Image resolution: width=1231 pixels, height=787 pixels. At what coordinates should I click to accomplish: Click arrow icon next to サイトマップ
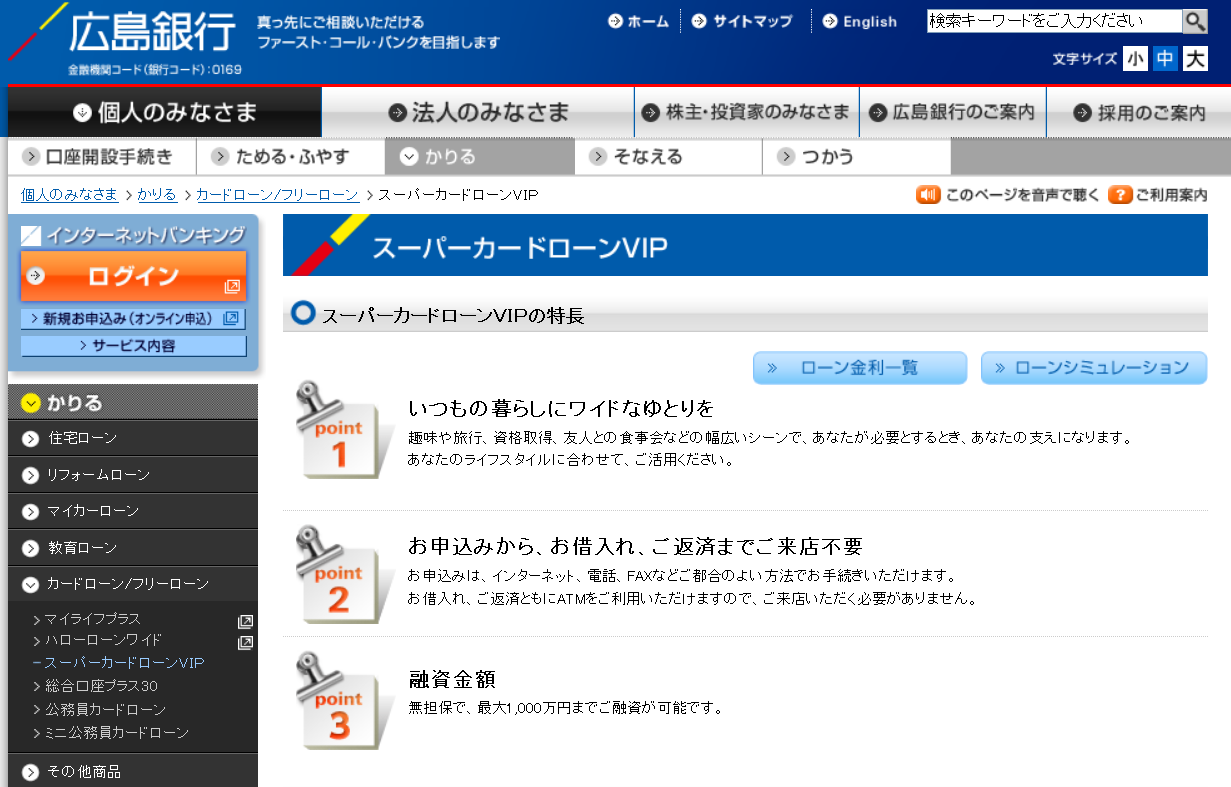tap(699, 21)
